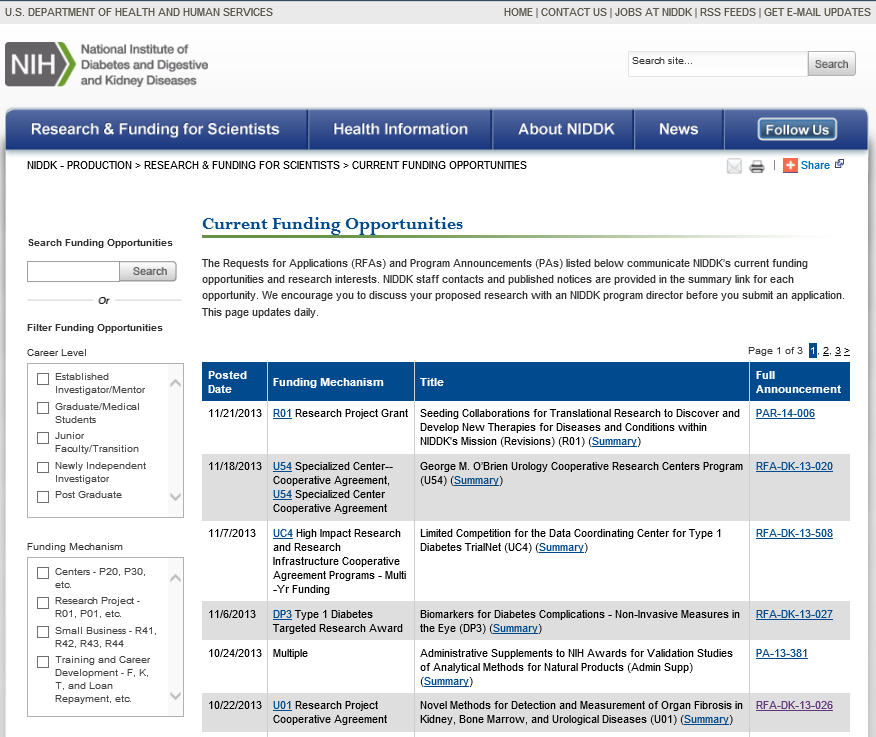Open Summary for Seeding Collaborations grant
The height and width of the screenshot is (737, 876).
coord(614,441)
